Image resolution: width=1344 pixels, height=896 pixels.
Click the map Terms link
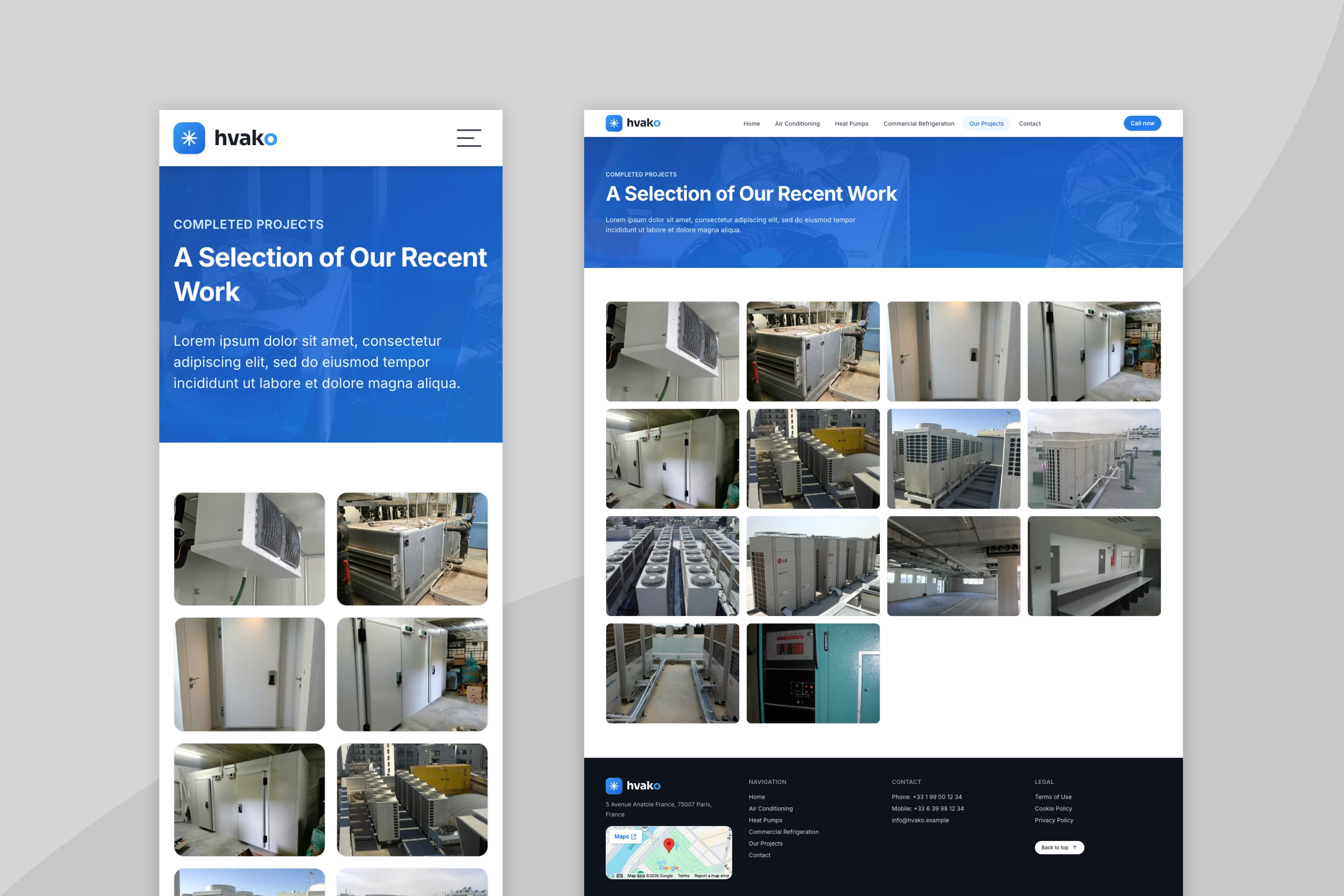tap(684, 875)
